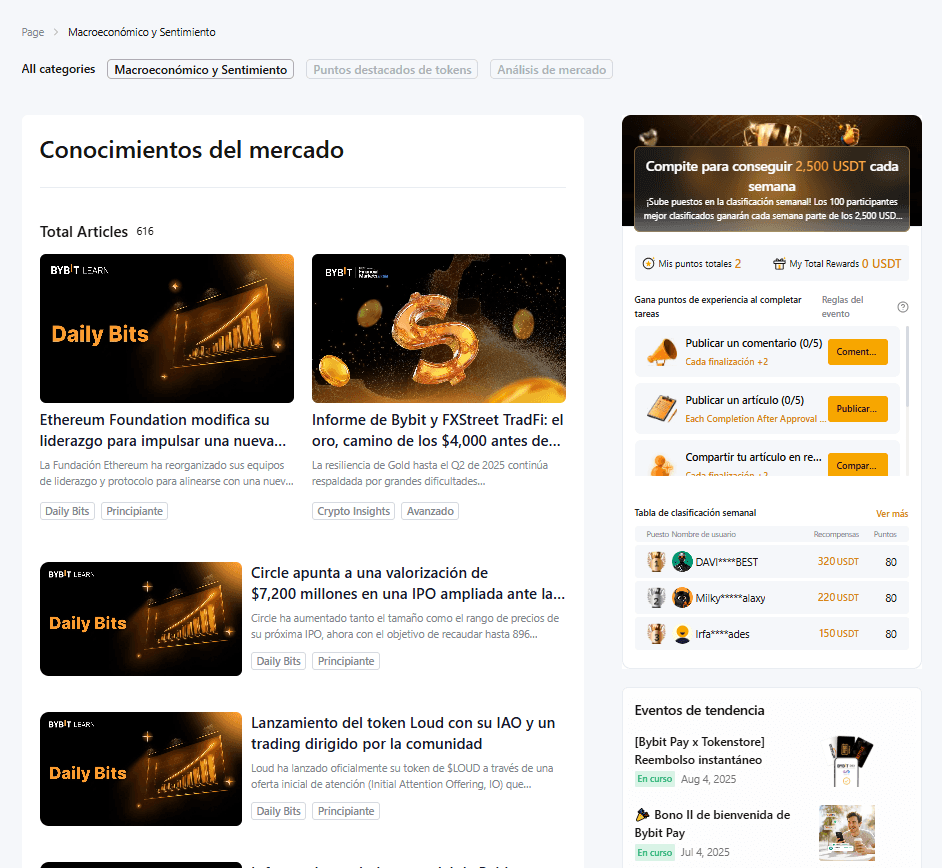The image size is (942, 868).
Task: Open Ethereum Foundation modifica su liderazgo article title
Action: tap(163, 430)
